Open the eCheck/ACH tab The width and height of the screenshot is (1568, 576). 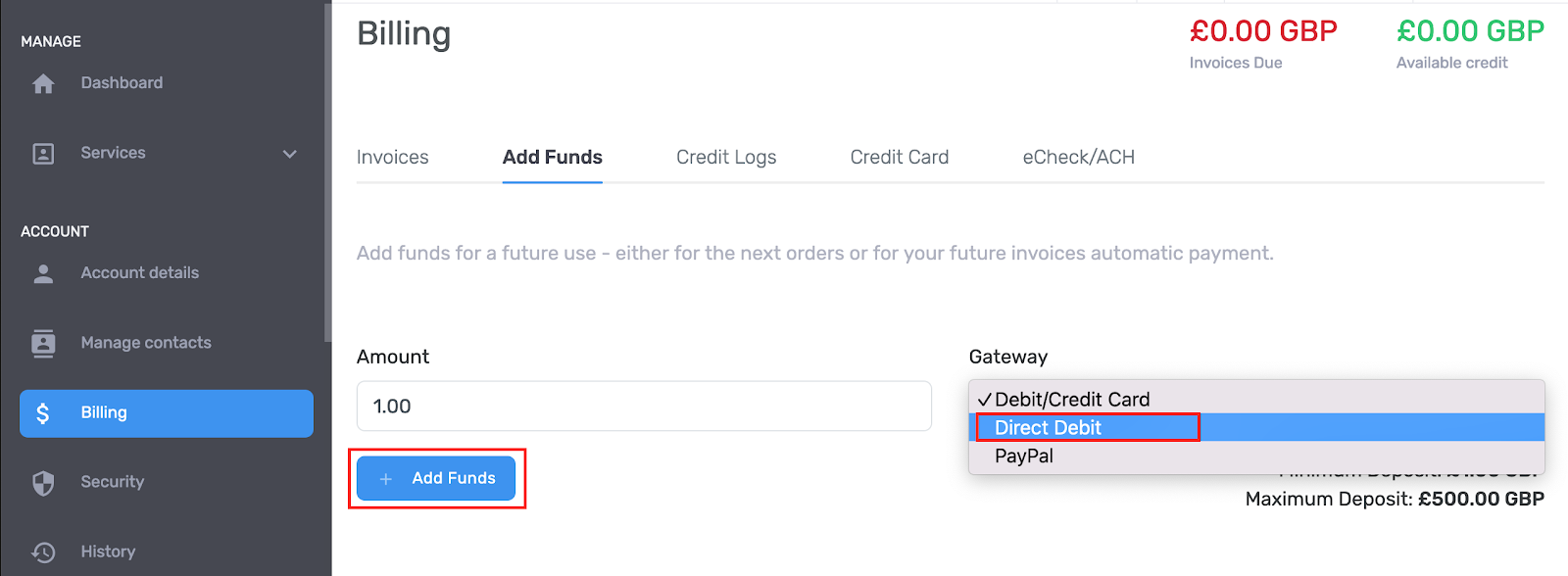pyautogui.click(x=1078, y=158)
